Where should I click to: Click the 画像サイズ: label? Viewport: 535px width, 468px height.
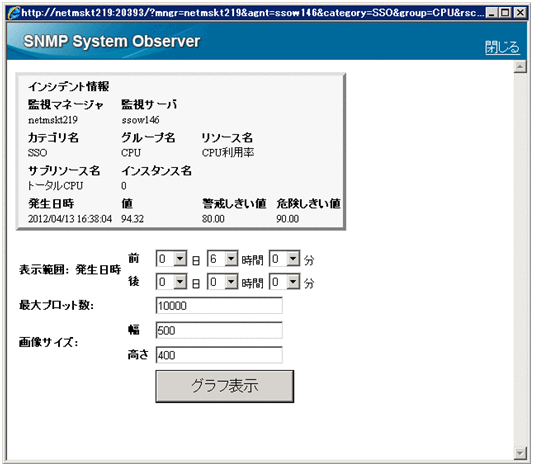[48, 342]
